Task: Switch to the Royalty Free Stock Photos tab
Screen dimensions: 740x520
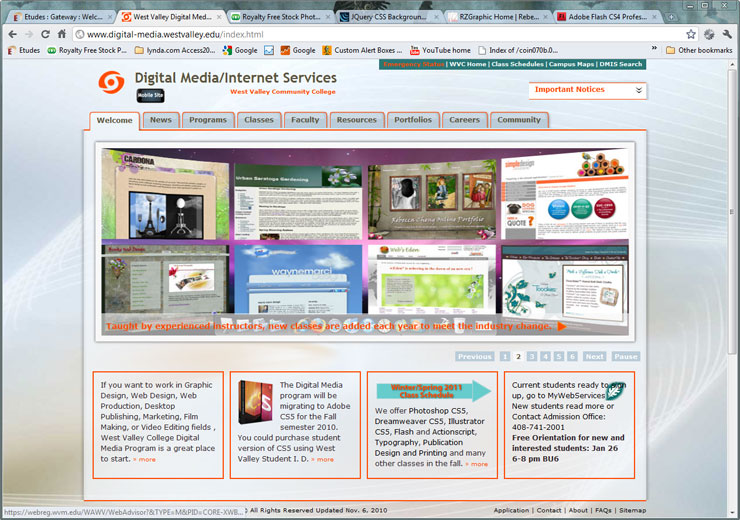Action: [x=281, y=17]
